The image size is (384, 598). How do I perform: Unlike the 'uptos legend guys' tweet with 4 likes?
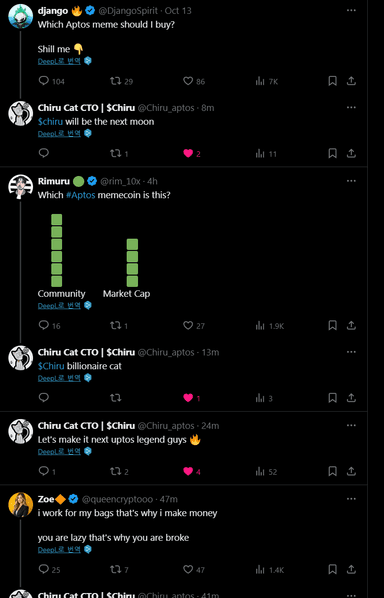[x=188, y=471]
